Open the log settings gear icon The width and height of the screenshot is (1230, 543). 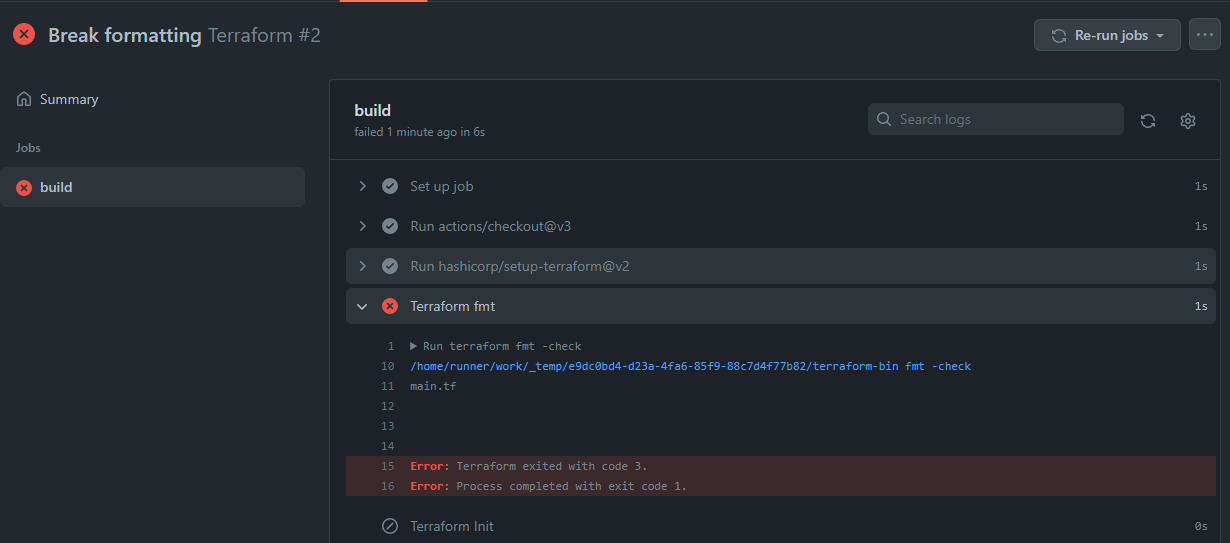click(1188, 120)
